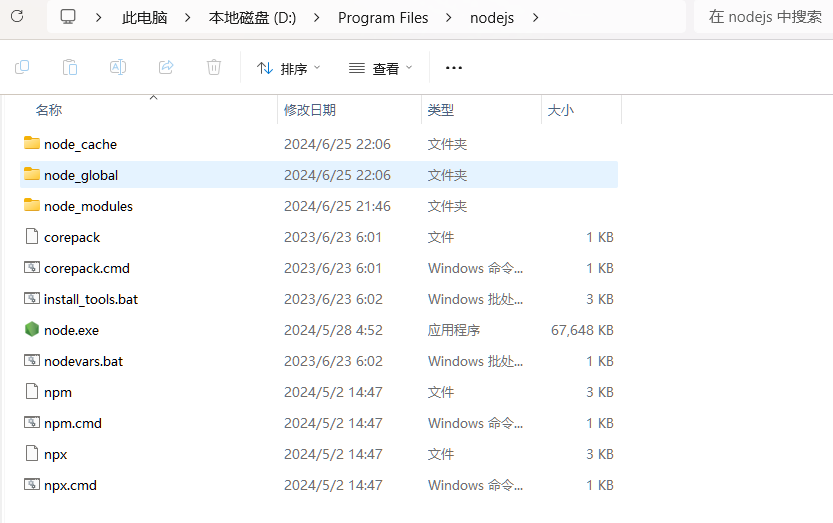
Task: Sort by 修改日期 column header
Action: [x=310, y=110]
